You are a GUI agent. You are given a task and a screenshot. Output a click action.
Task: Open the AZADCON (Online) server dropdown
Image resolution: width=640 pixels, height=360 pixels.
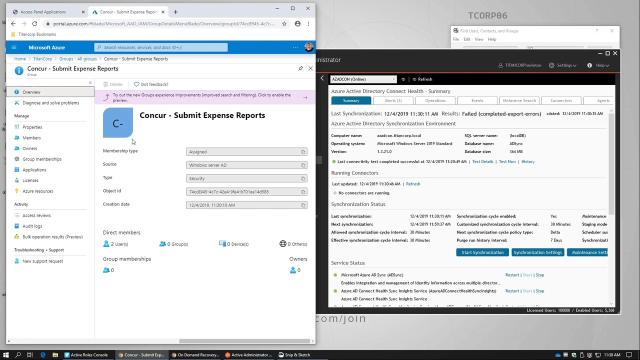pos(363,79)
